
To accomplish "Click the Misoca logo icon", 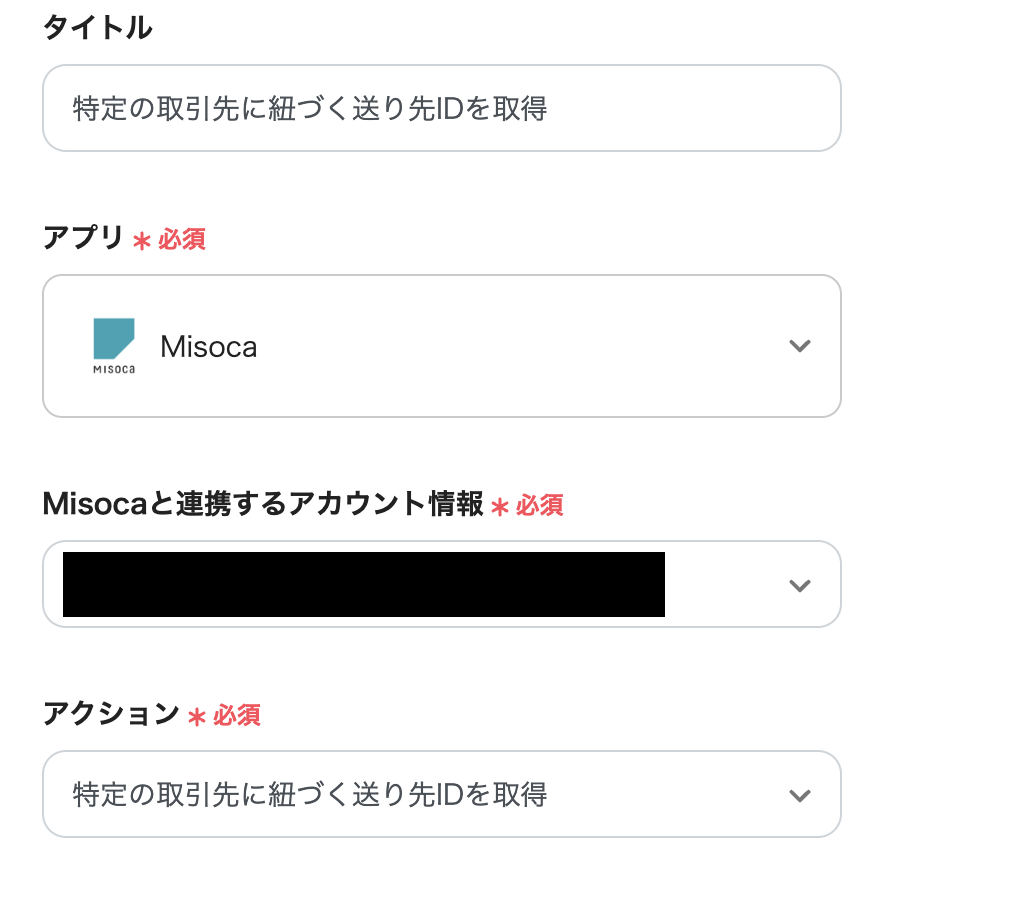I will [113, 345].
